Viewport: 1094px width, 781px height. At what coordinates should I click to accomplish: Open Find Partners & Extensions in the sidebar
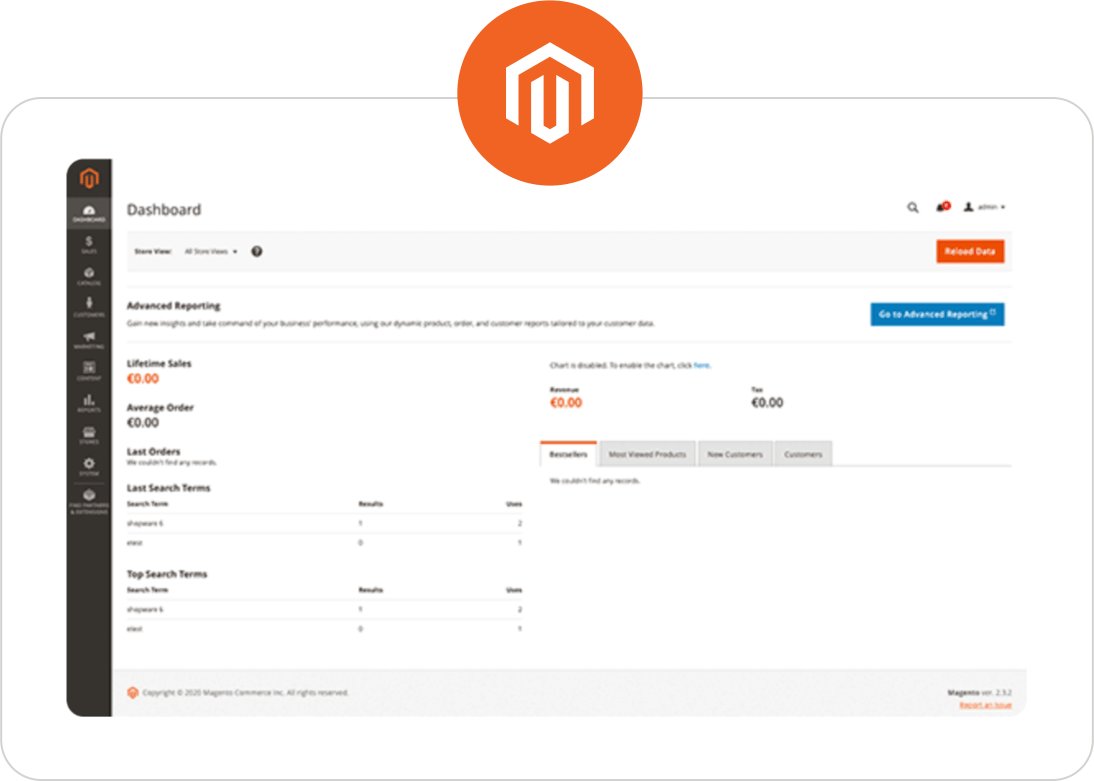[89, 502]
